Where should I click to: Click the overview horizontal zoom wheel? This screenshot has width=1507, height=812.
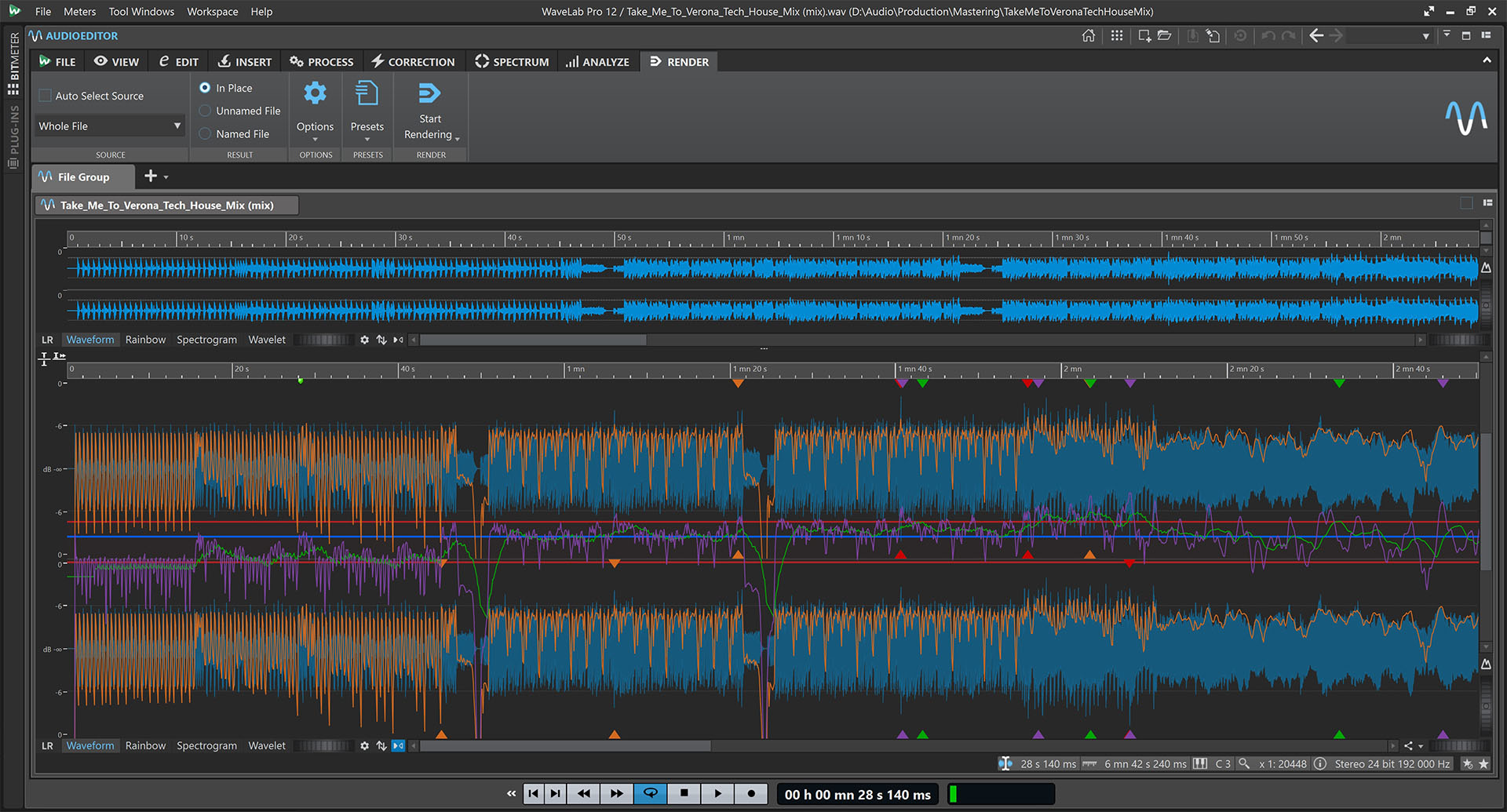click(x=1458, y=340)
